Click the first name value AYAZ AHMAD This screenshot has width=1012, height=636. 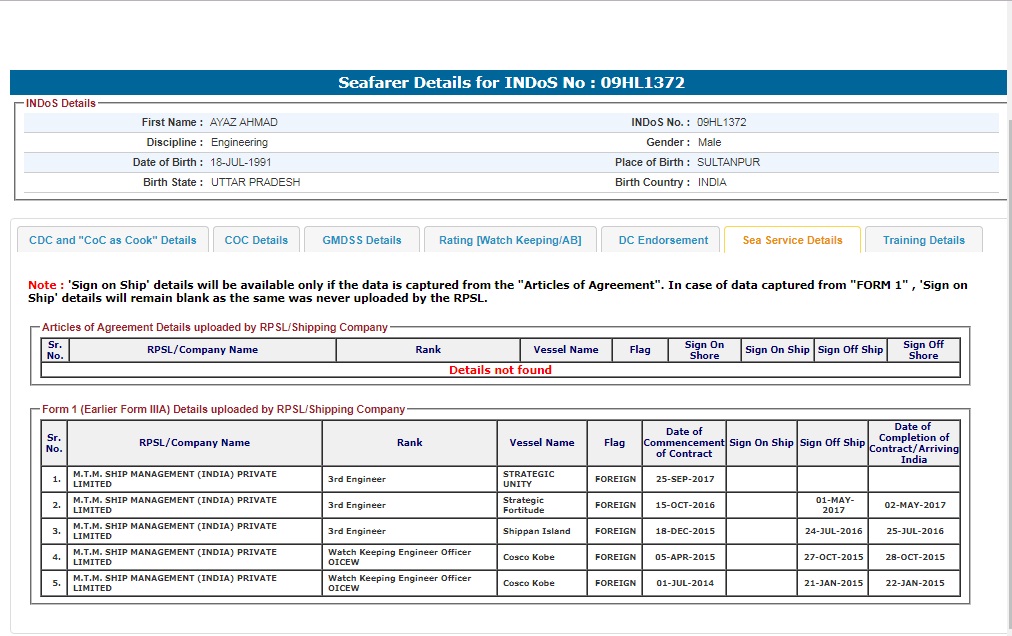(244, 122)
